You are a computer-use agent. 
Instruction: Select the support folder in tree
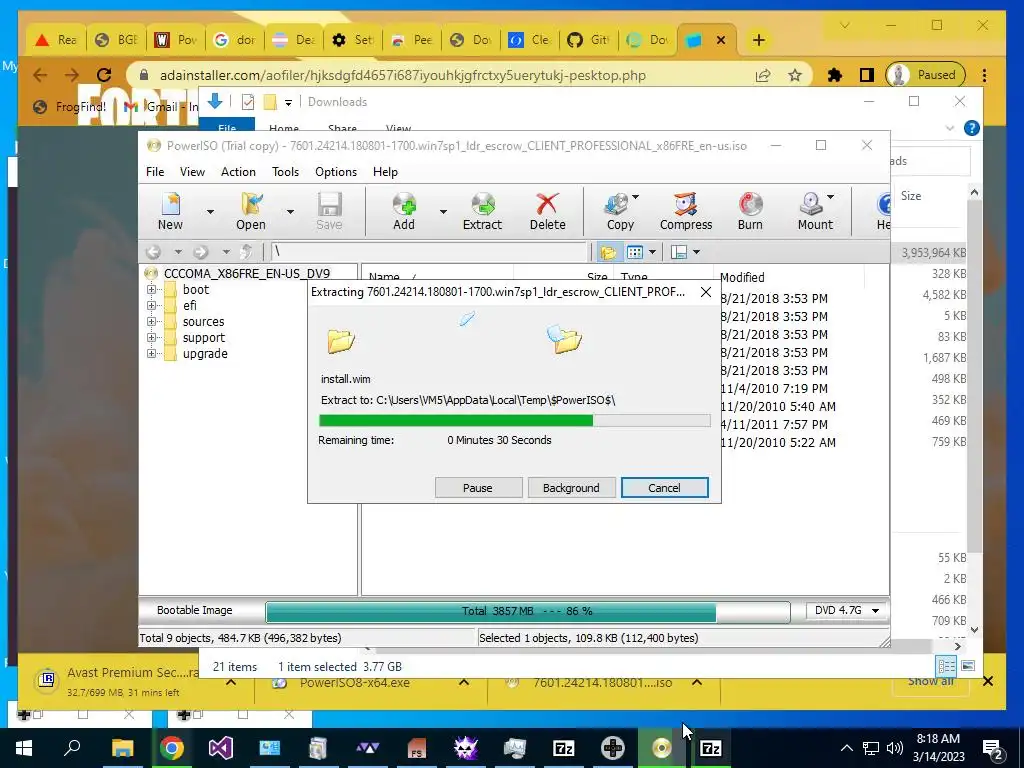coord(204,338)
